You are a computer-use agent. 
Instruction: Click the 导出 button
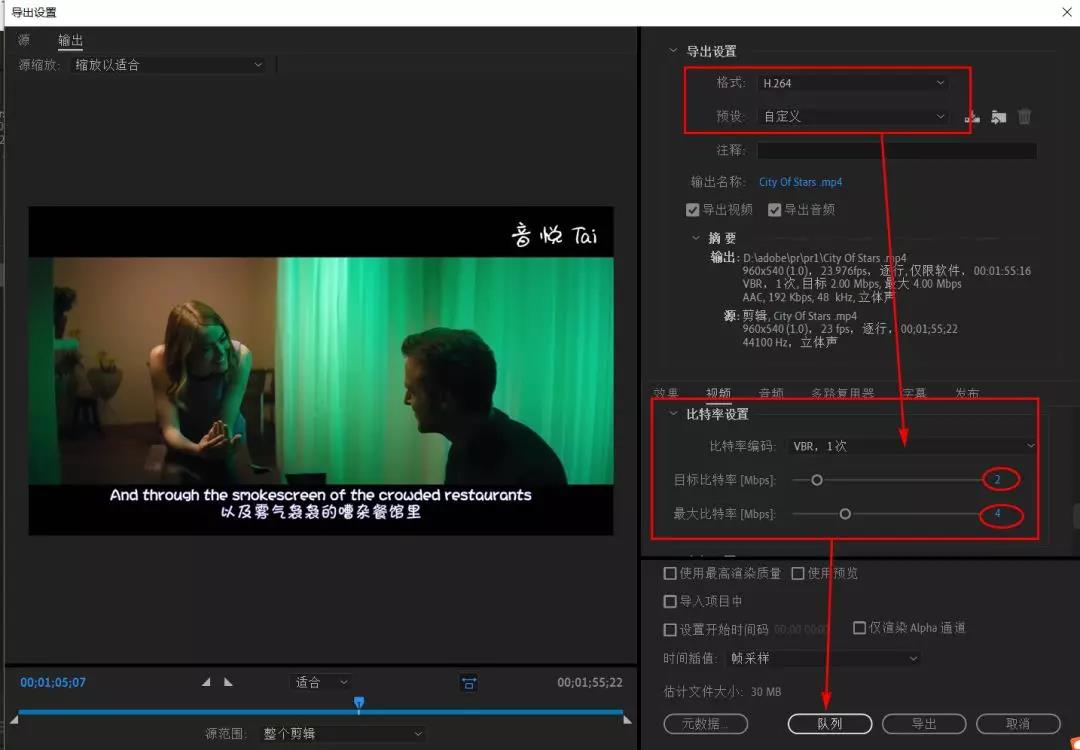pos(924,724)
